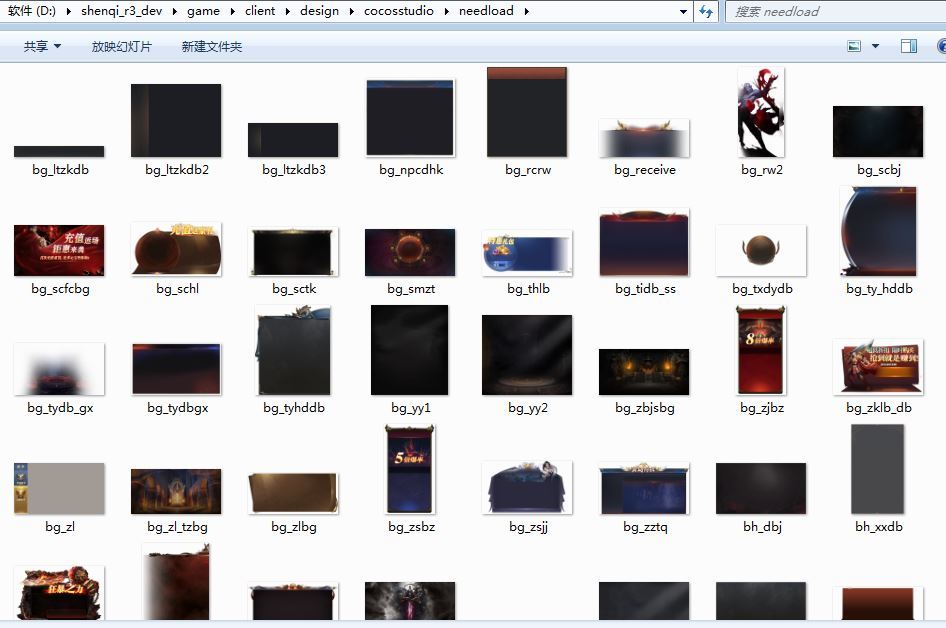The height and width of the screenshot is (628, 946).
Task: Select the bg_zl_tzbg image file
Action: 176,491
